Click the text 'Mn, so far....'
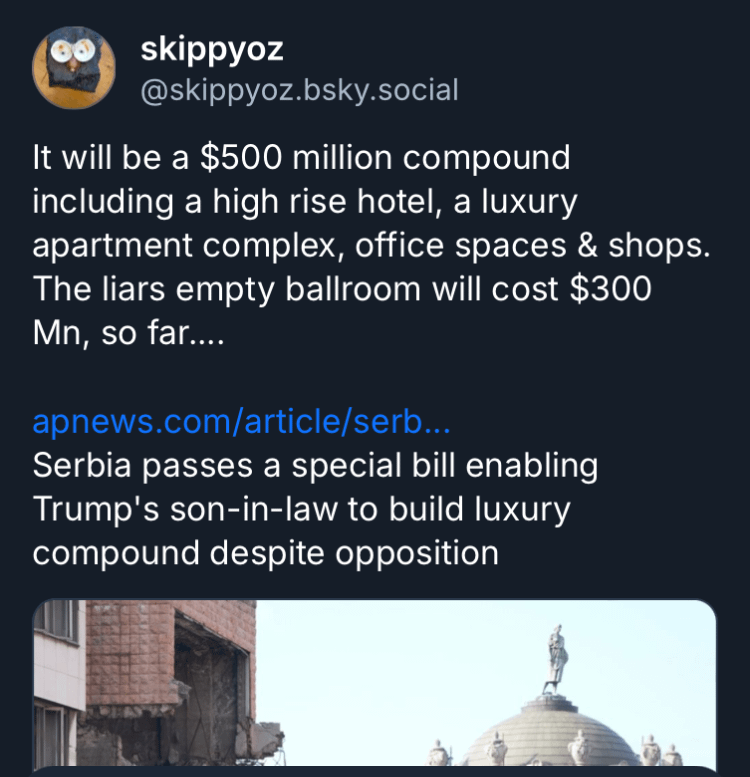The image size is (750, 777). (x=129, y=334)
